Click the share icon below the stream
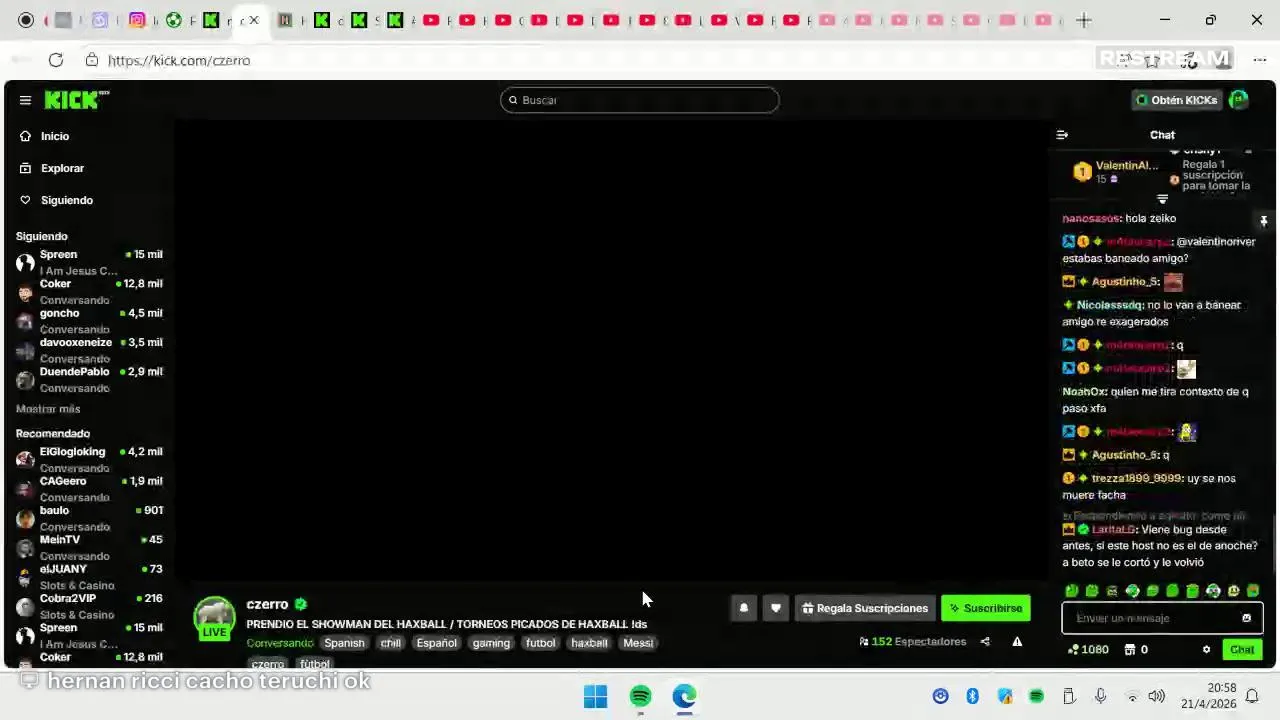The width and height of the screenshot is (1280, 720). click(x=985, y=642)
